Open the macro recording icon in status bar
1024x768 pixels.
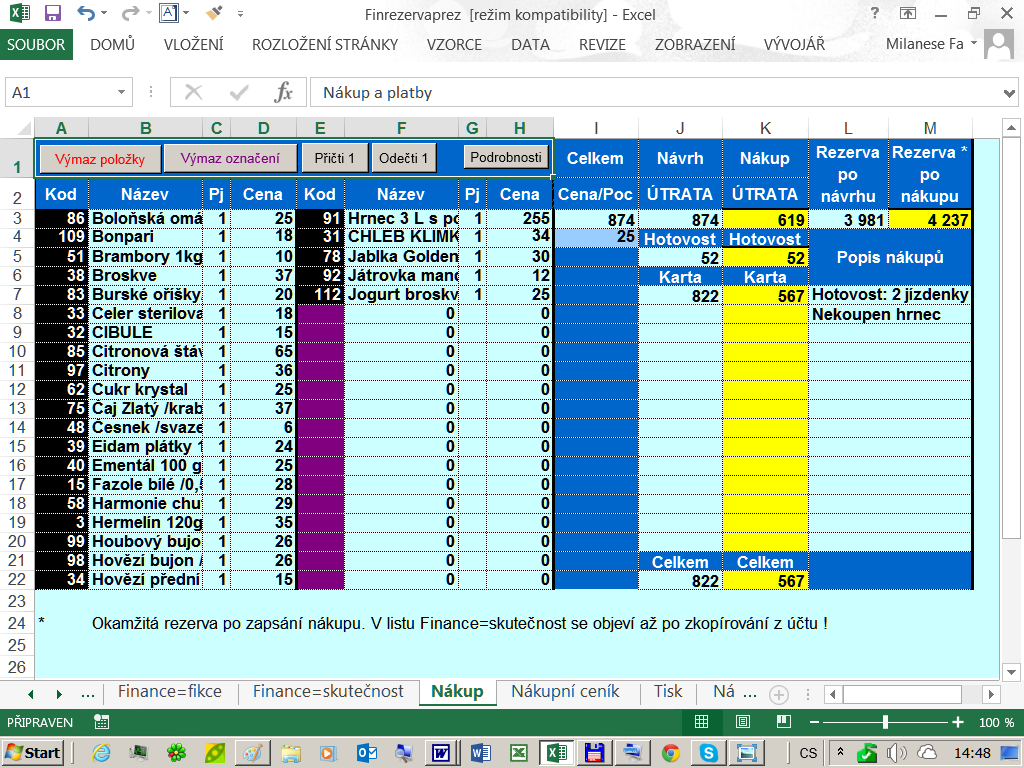pyautogui.click(x=101, y=722)
